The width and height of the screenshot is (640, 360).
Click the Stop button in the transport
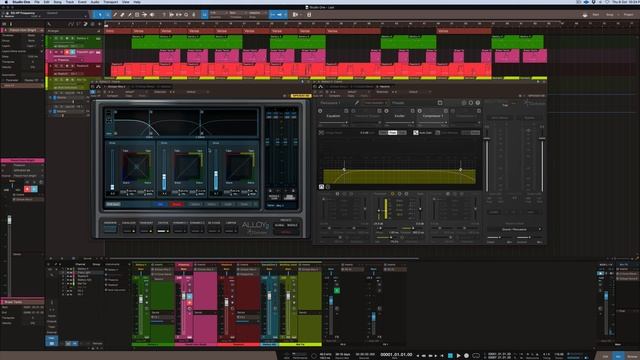point(450,356)
